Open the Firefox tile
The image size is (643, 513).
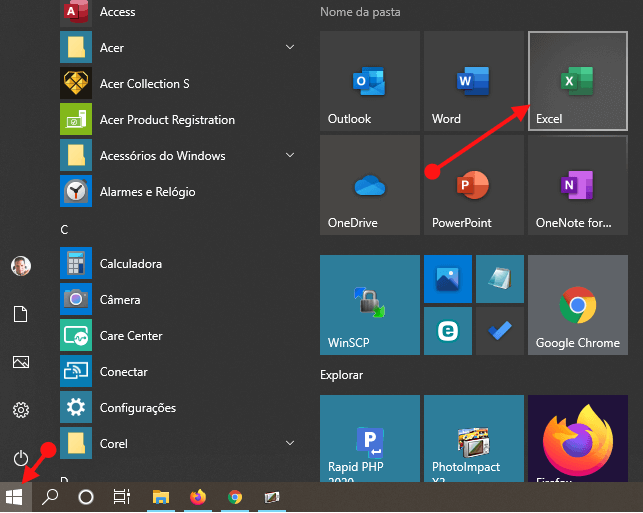click(x=578, y=438)
